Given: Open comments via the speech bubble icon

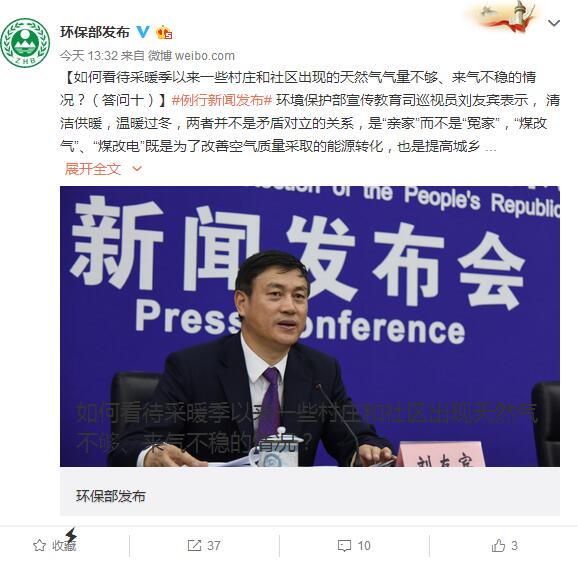Looking at the screenshot, I should pyautogui.click(x=344, y=545).
